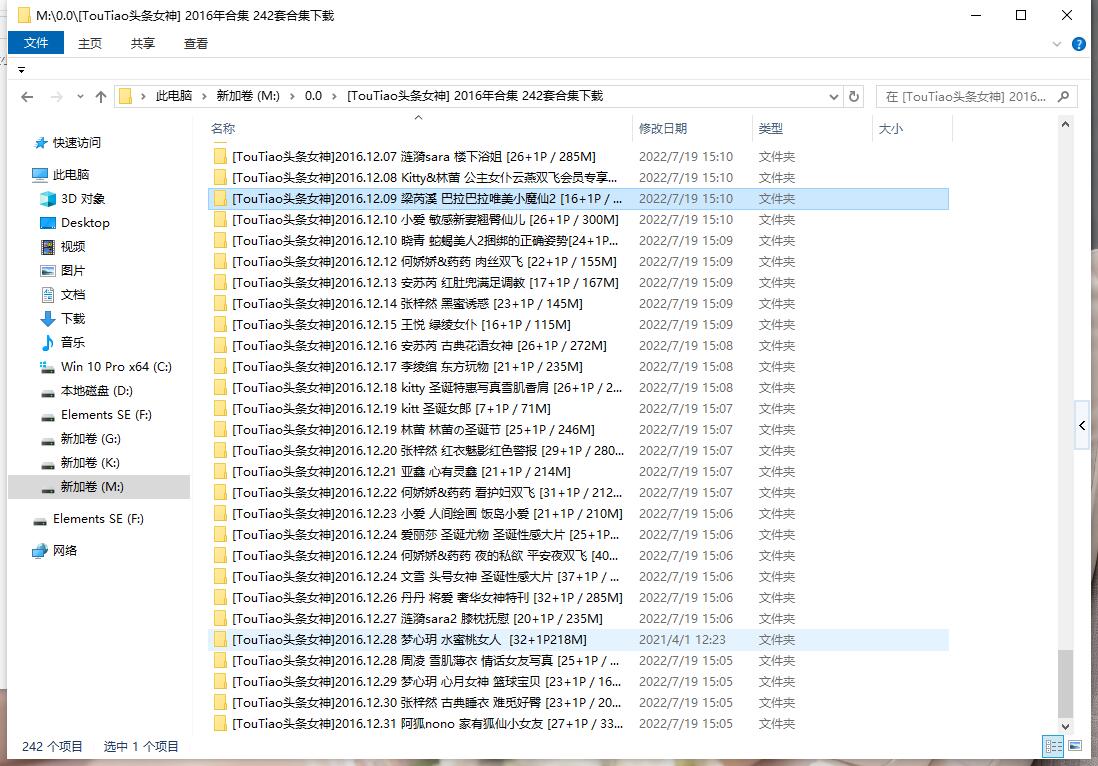
Task: Open Desktop in the navigation pane
Action: 85,223
